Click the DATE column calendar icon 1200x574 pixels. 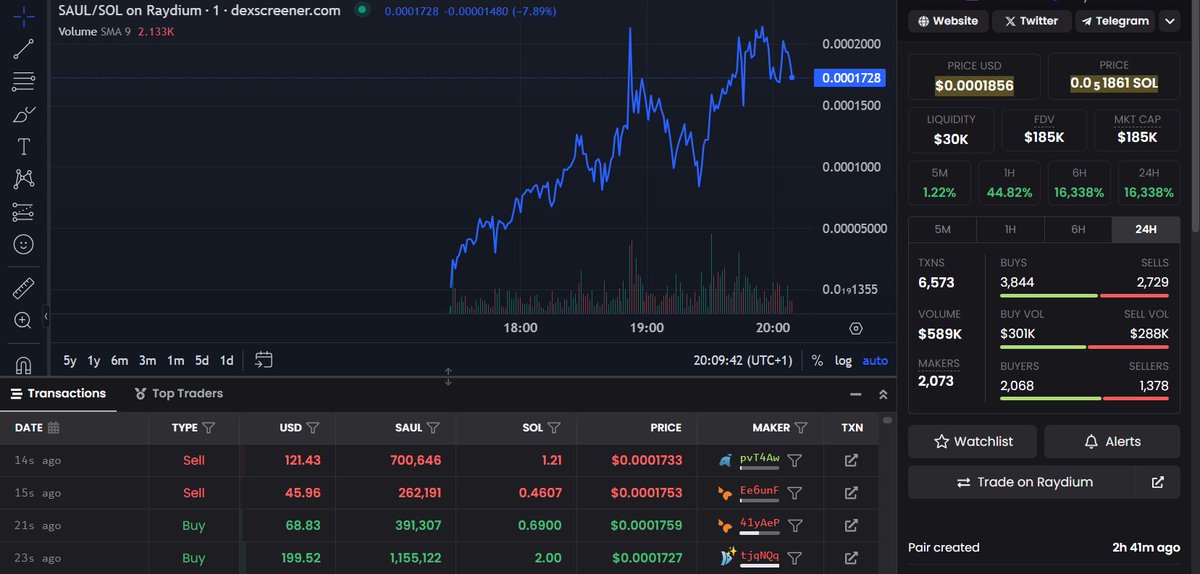coord(53,427)
